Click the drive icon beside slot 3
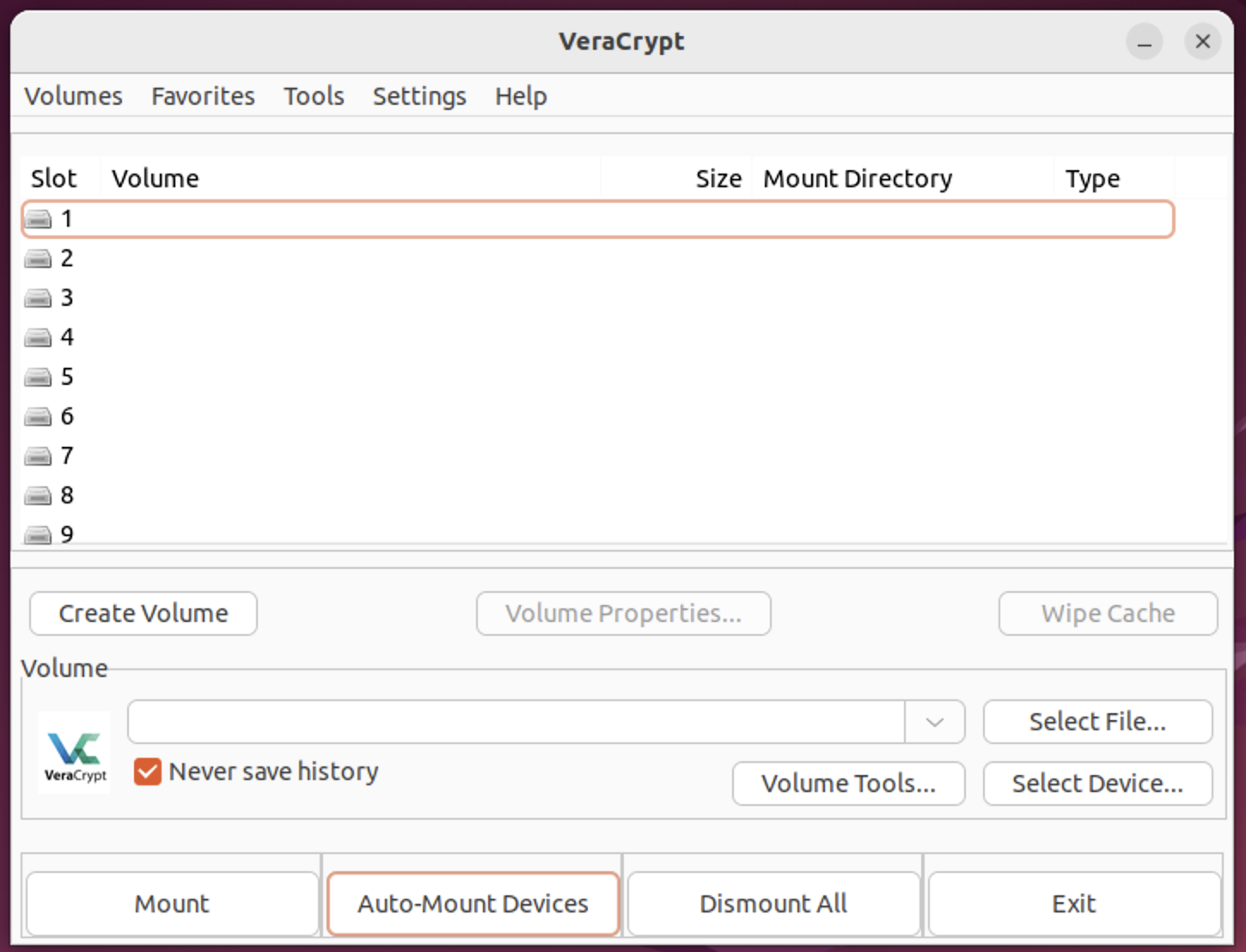Screen dimensions: 1246x952 coord(38,298)
